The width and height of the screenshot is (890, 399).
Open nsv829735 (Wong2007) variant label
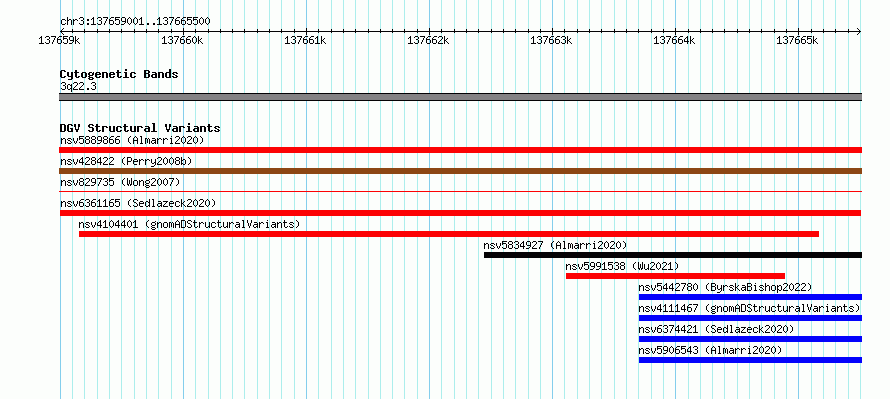120,182
